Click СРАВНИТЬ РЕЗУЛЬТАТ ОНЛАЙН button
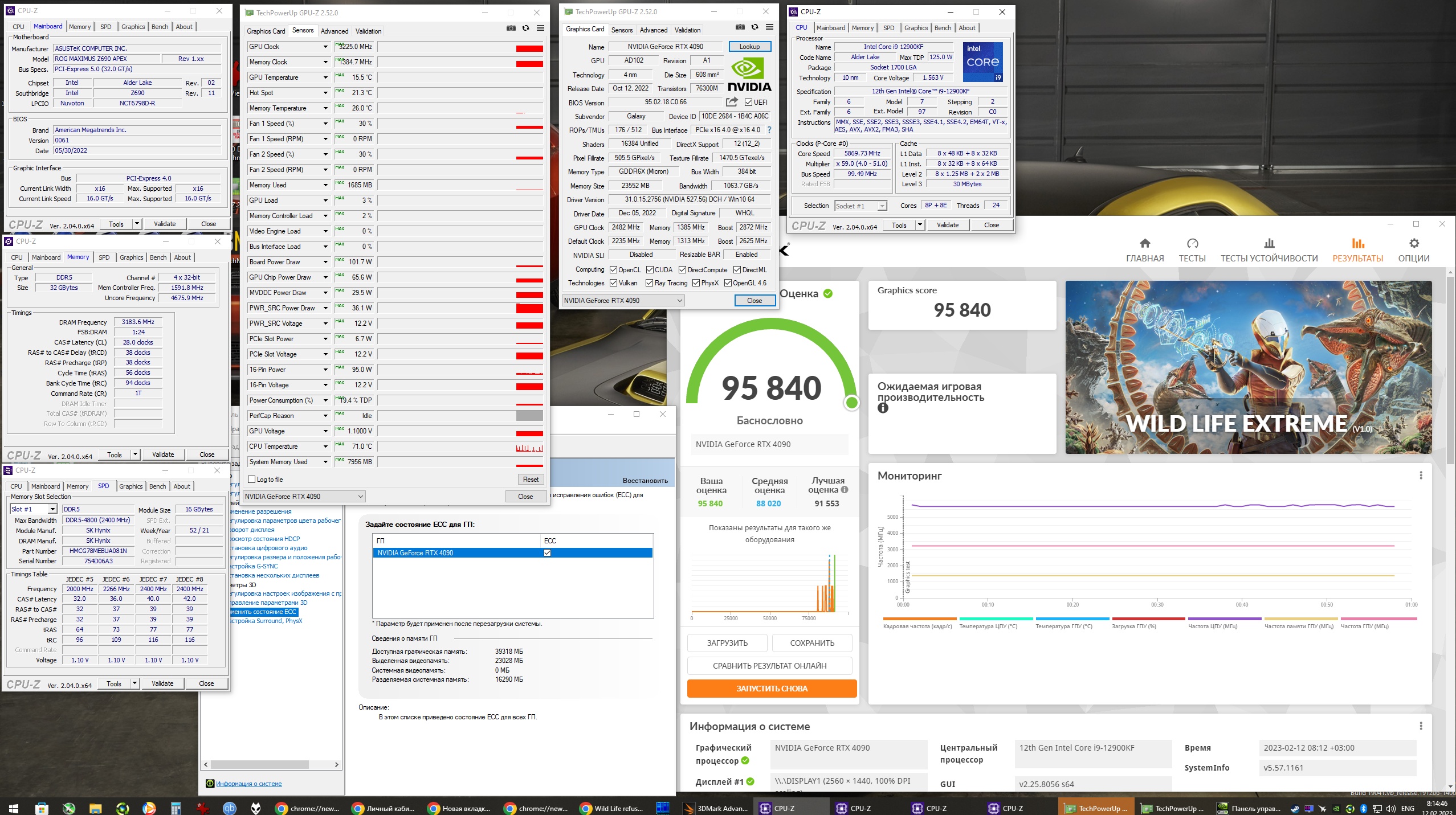1456x815 pixels. (x=769, y=666)
